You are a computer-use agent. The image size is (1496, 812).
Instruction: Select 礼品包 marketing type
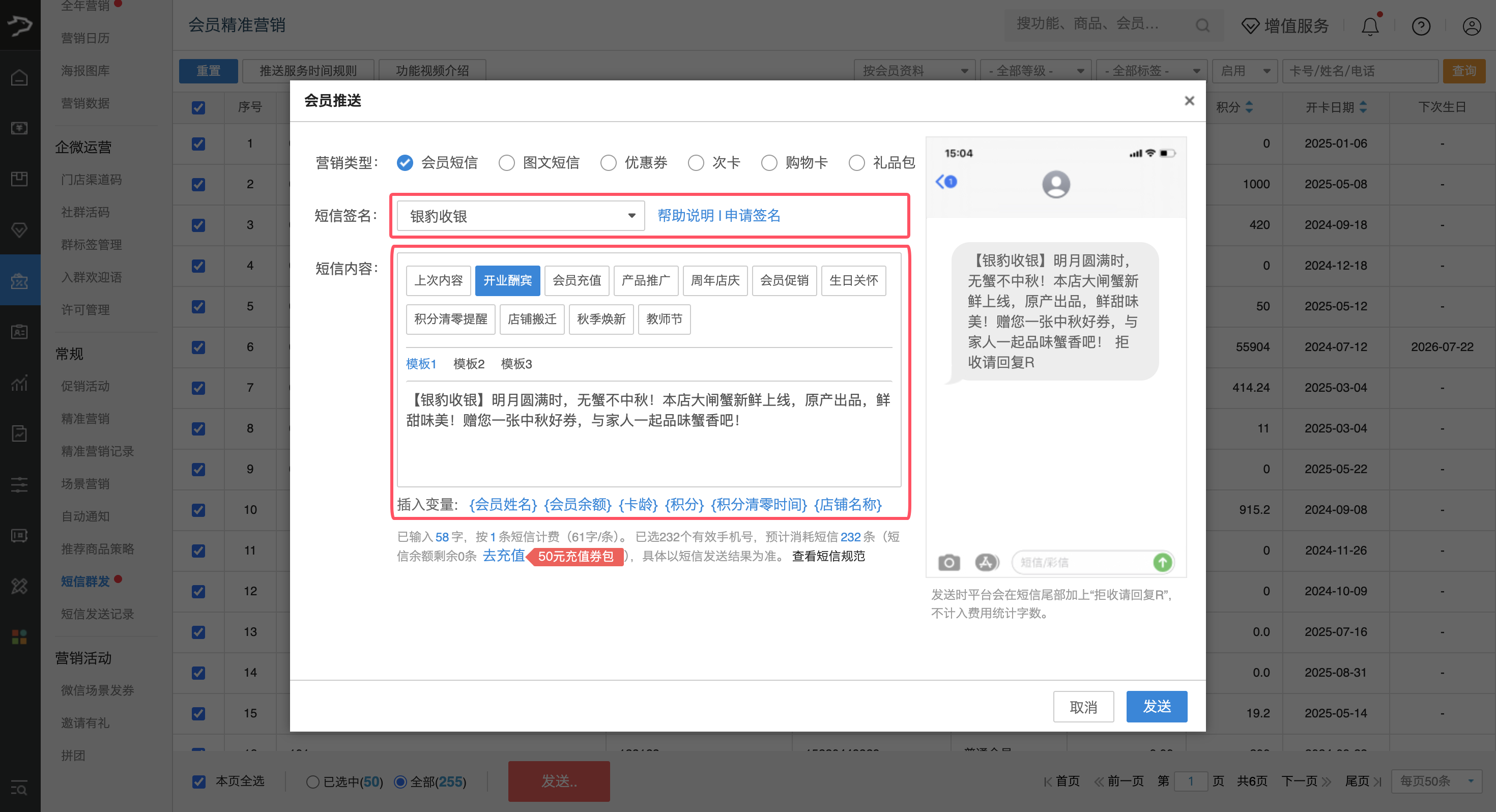857,163
